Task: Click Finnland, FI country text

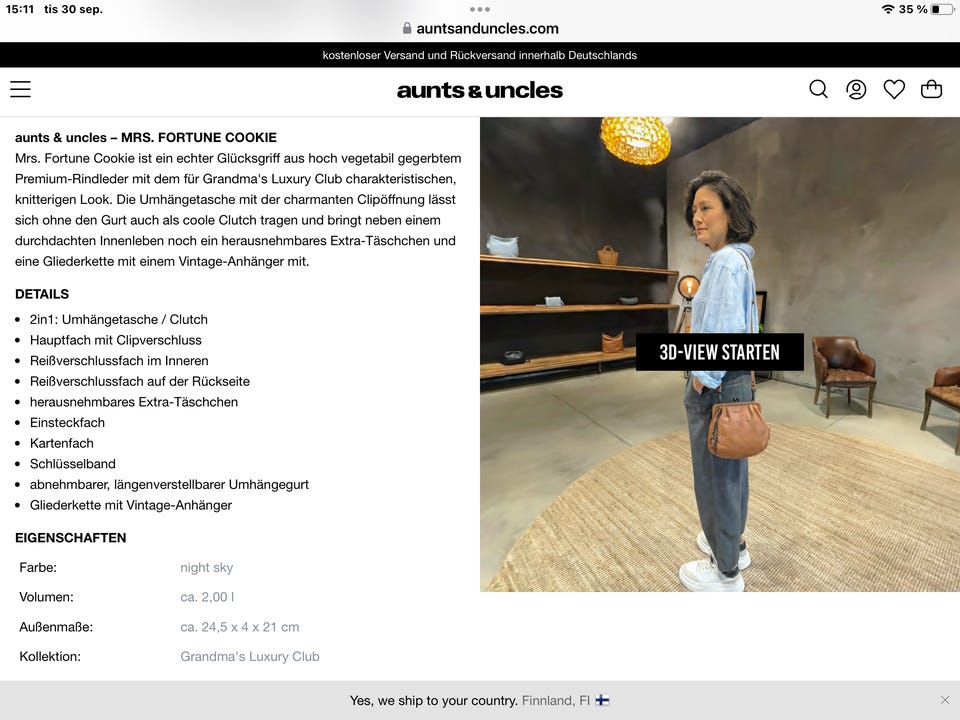Action: coord(555,700)
